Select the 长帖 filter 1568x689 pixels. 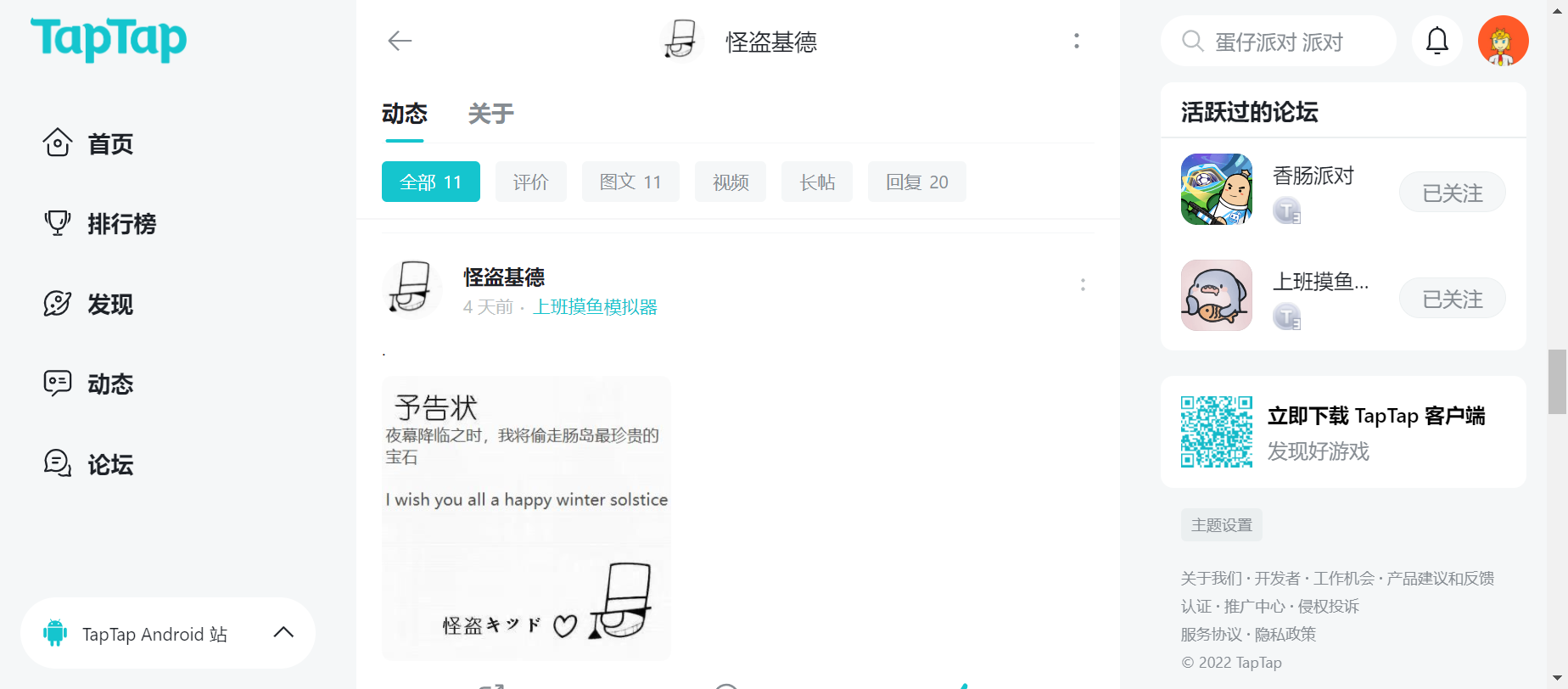point(817,182)
